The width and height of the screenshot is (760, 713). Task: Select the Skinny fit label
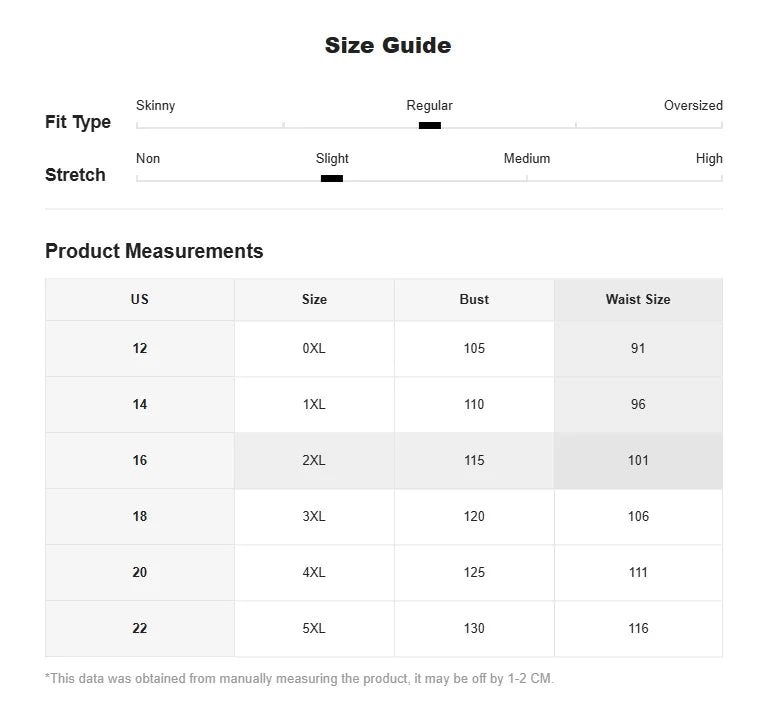(x=155, y=106)
